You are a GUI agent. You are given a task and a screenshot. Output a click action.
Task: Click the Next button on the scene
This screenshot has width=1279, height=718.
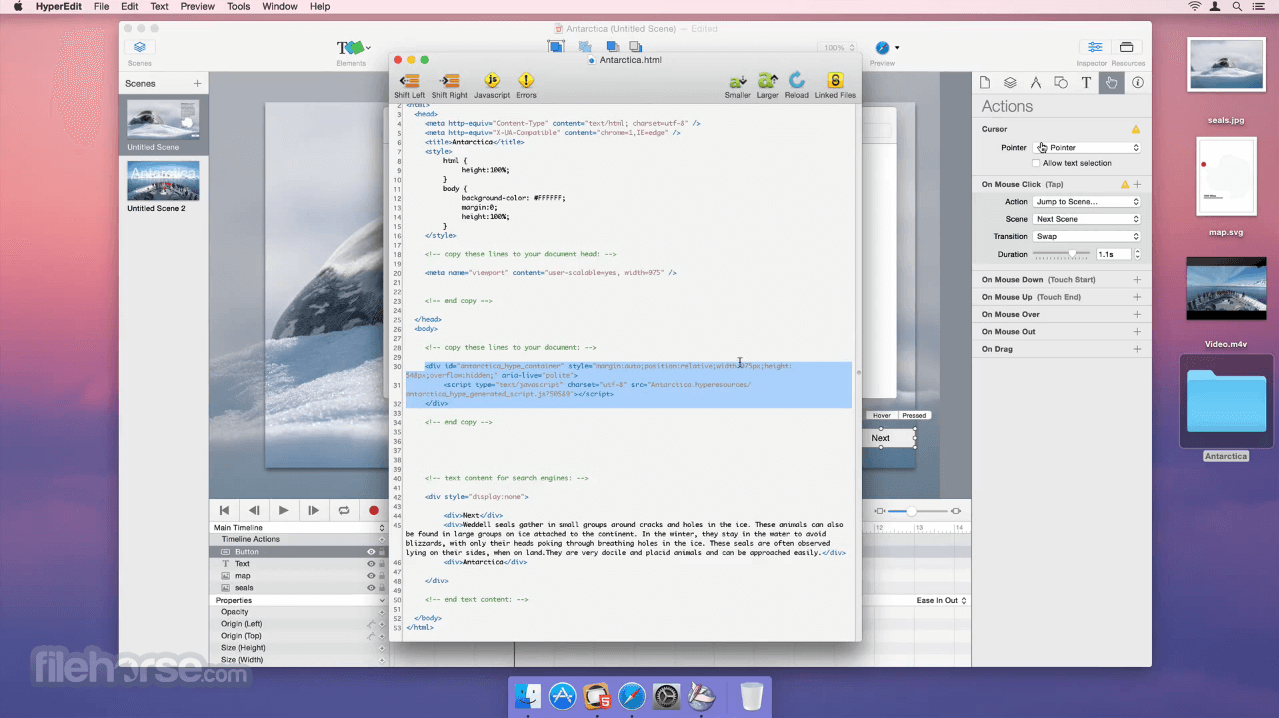[881, 438]
